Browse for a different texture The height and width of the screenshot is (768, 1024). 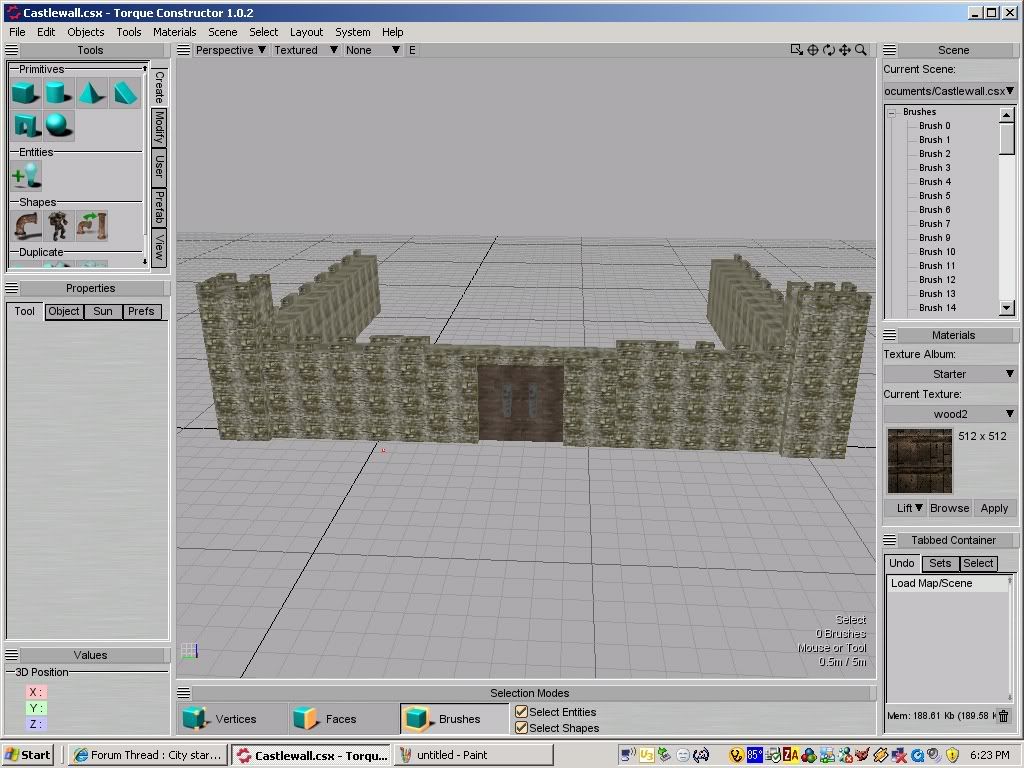948,508
